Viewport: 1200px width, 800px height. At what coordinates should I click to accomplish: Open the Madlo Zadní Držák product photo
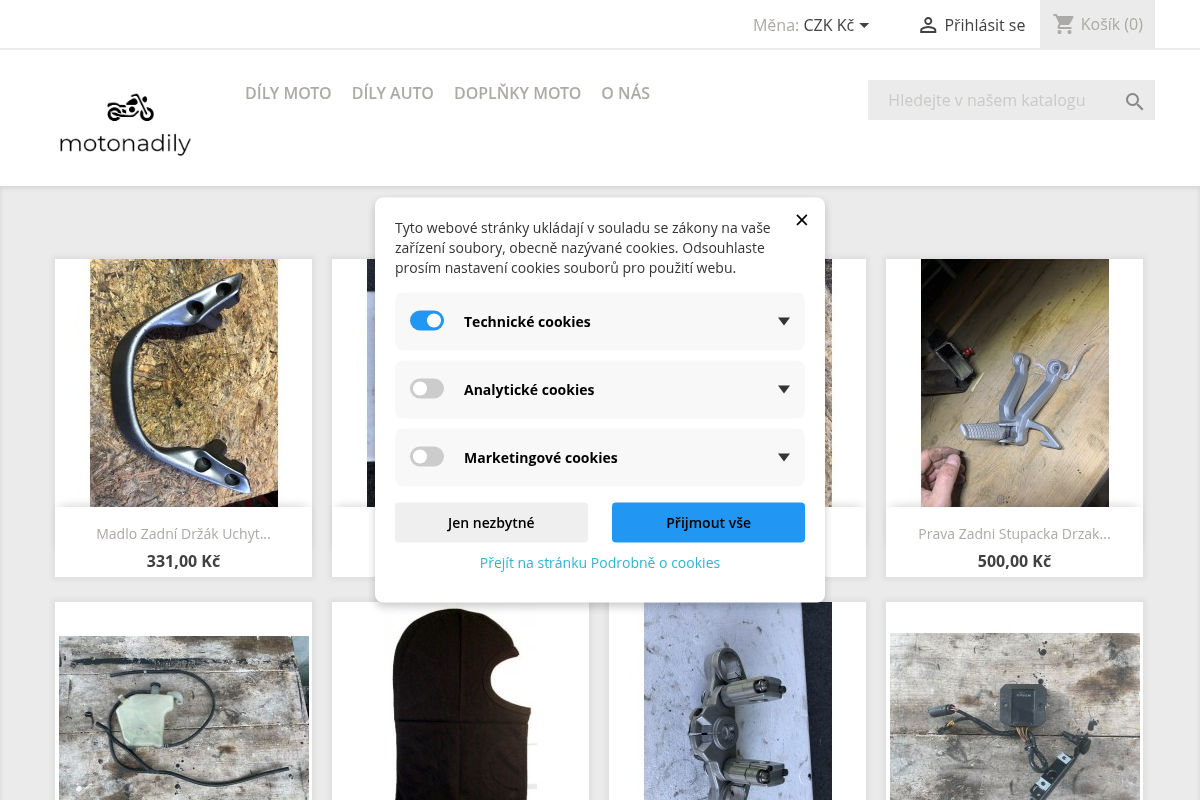184,383
